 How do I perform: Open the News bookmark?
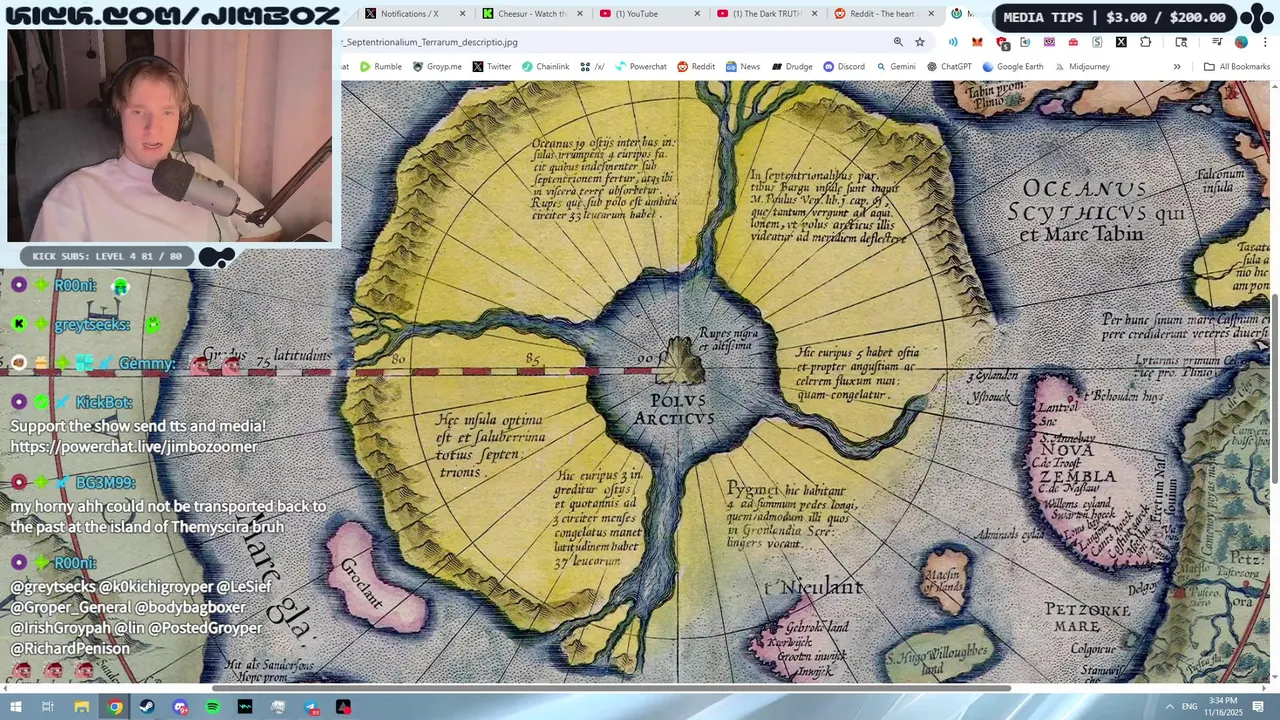pyautogui.click(x=743, y=67)
